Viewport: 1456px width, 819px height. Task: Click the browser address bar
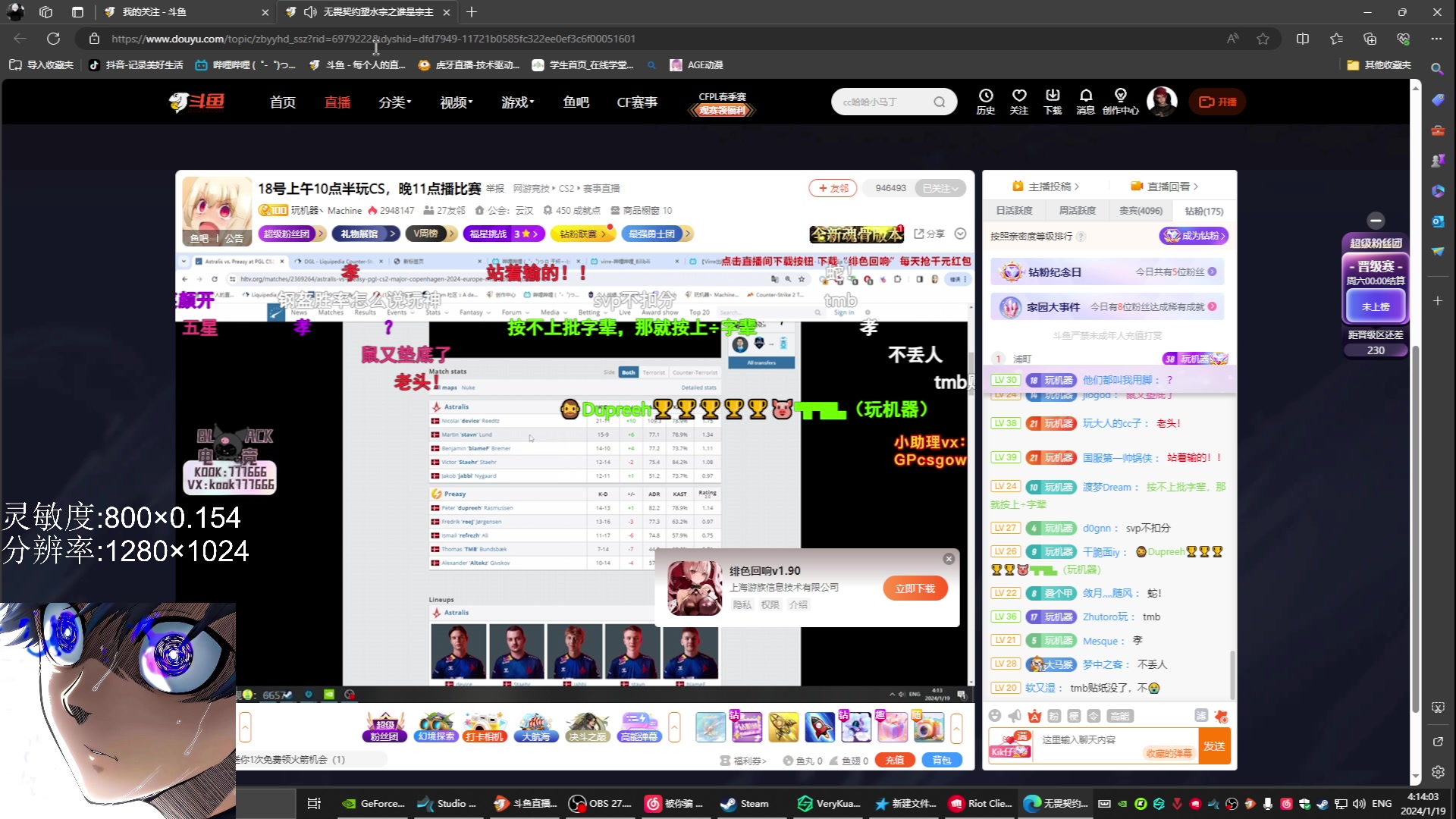pos(652,39)
